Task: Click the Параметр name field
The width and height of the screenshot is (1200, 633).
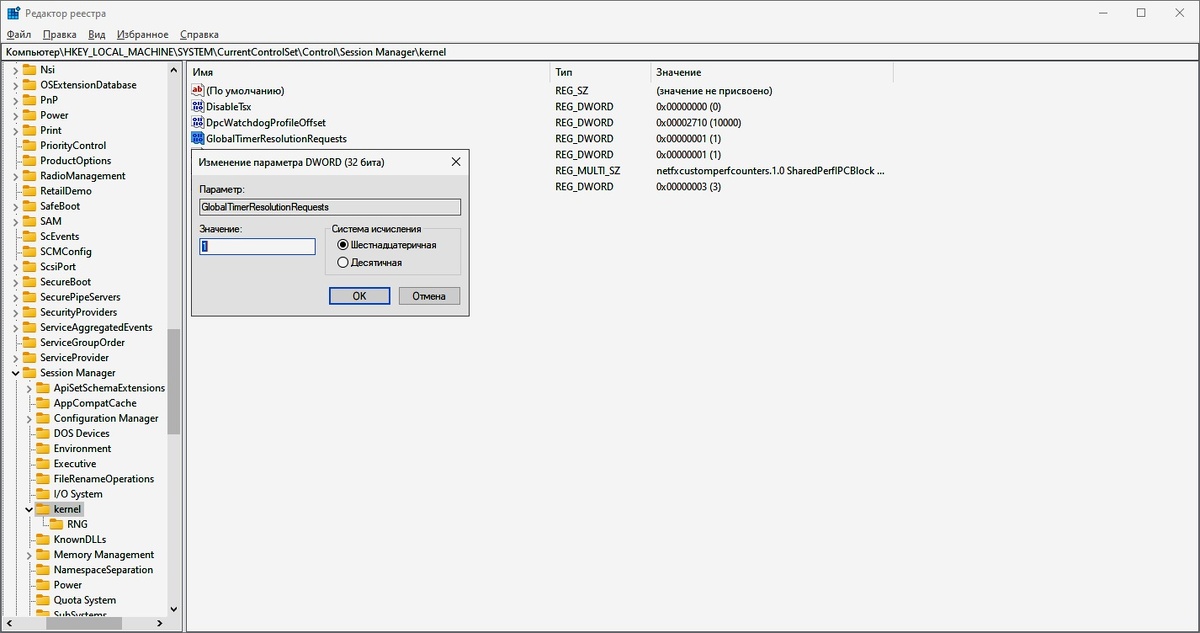Action: point(330,207)
